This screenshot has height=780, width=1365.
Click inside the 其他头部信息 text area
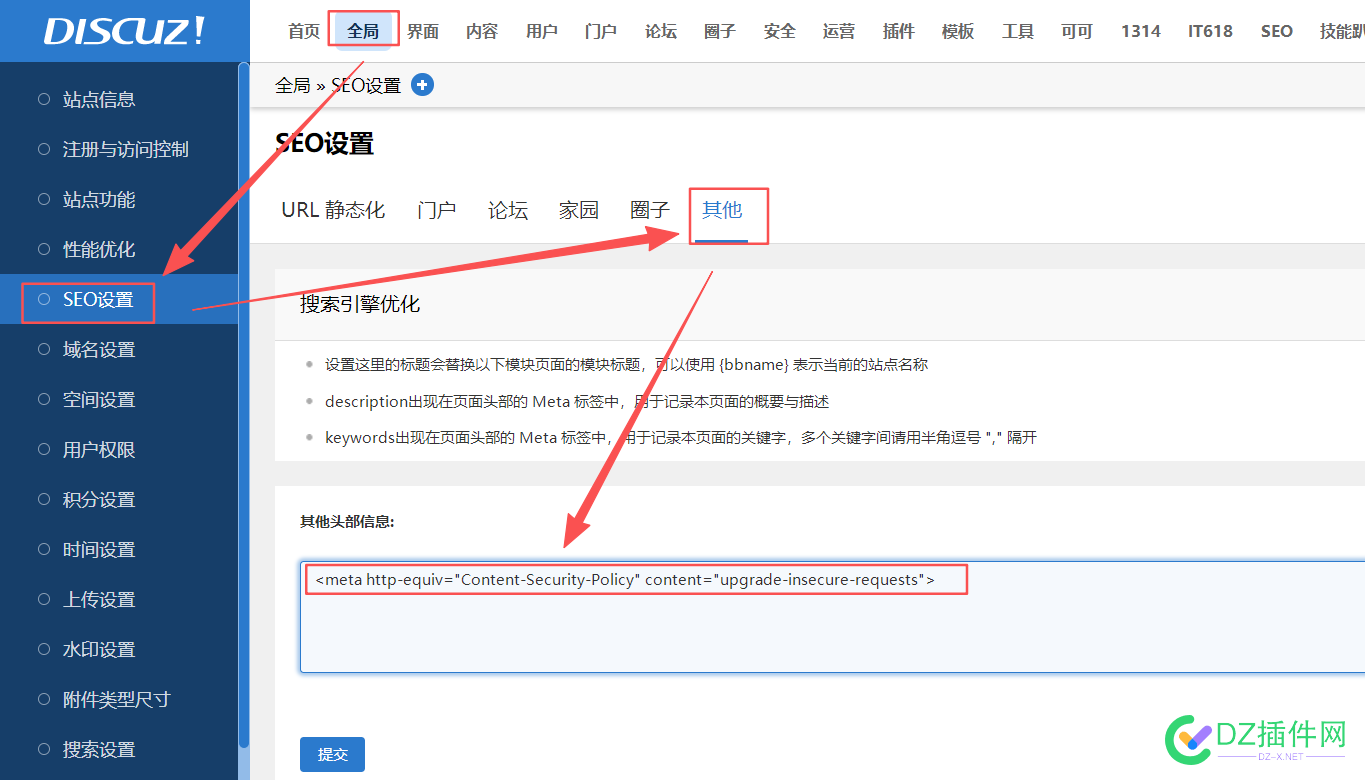click(x=830, y=630)
